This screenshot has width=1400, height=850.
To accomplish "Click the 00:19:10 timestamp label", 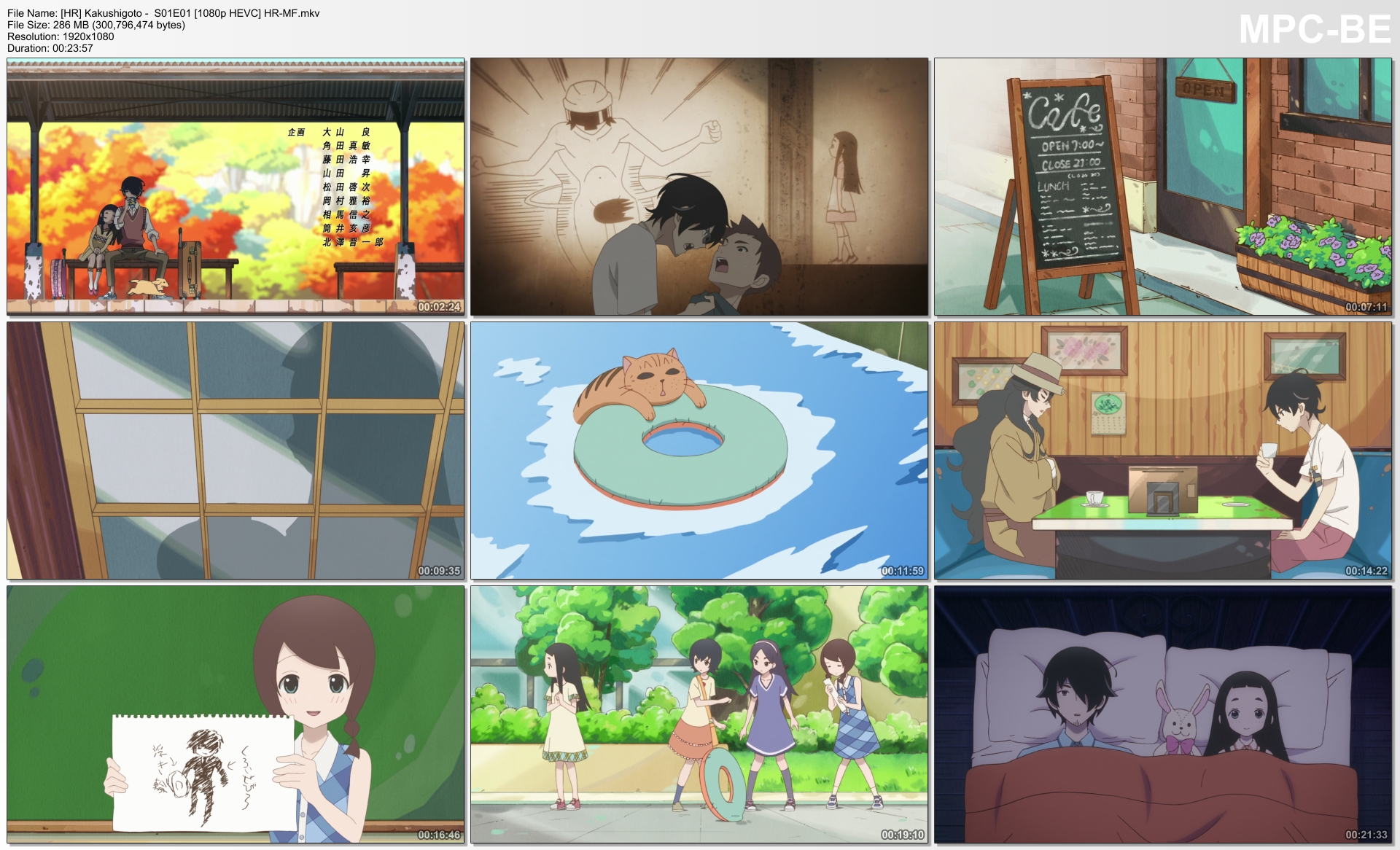I will coord(903,835).
